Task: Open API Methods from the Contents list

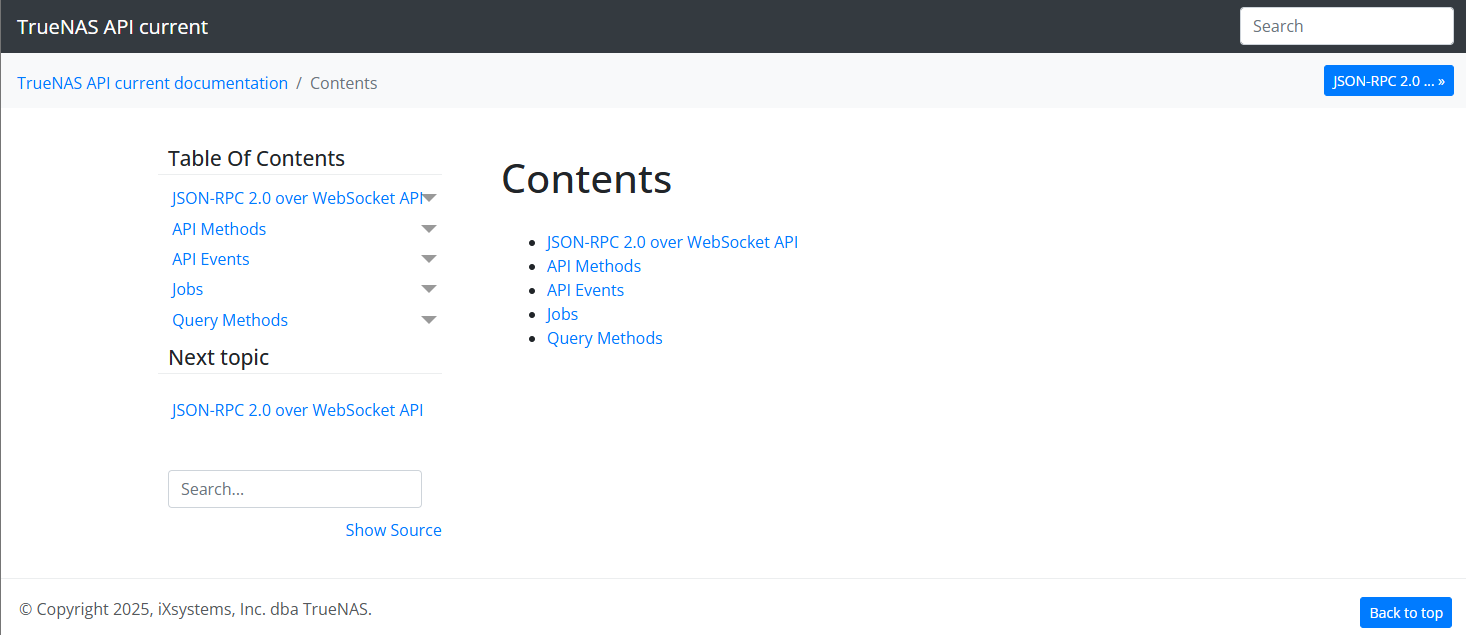Action: 593,265
